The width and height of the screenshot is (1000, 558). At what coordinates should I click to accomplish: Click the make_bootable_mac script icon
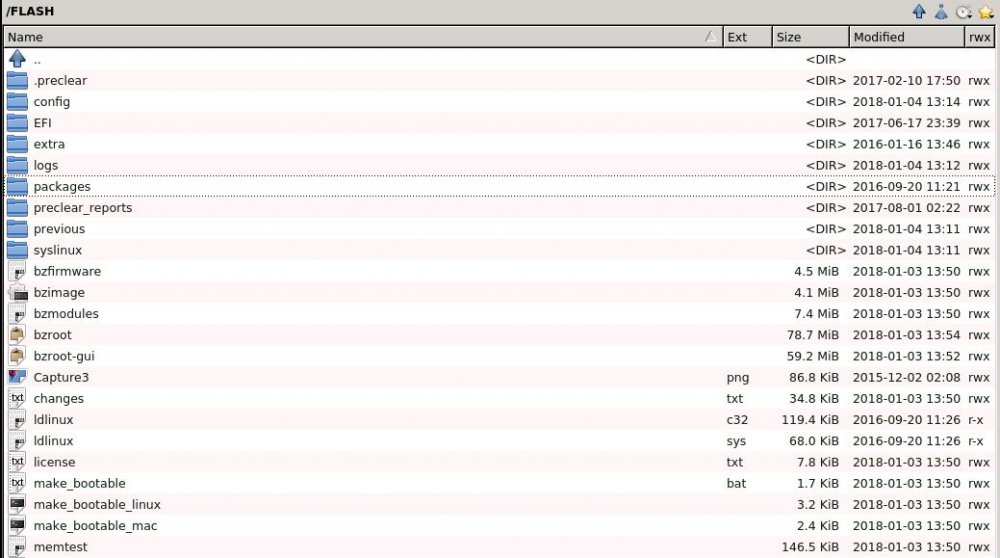click(x=17, y=525)
